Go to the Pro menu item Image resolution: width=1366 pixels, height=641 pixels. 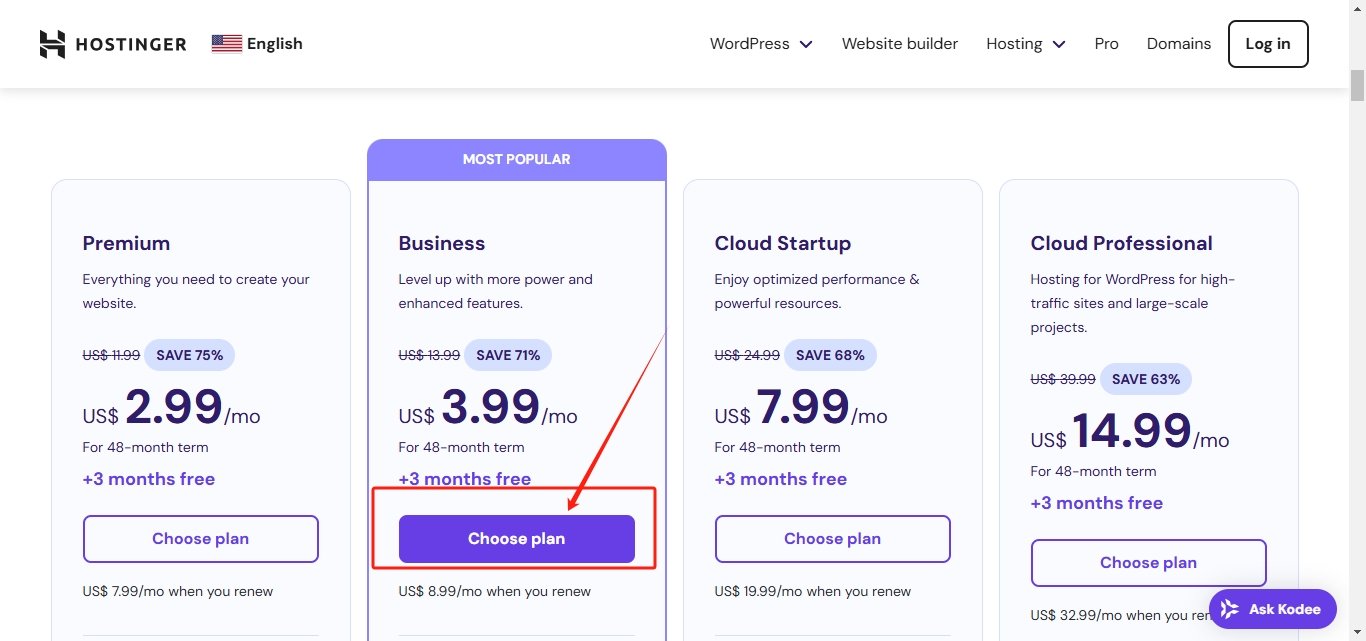pos(1106,44)
